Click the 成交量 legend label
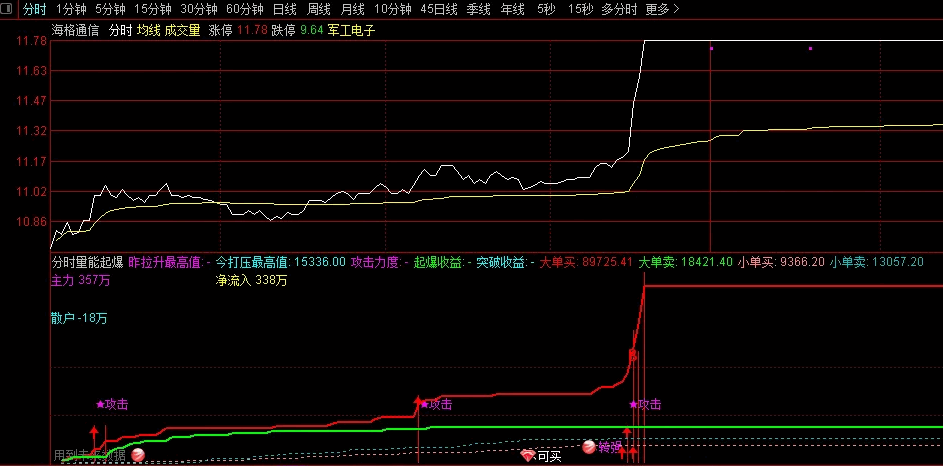Image resolution: width=943 pixels, height=466 pixels. (182, 31)
